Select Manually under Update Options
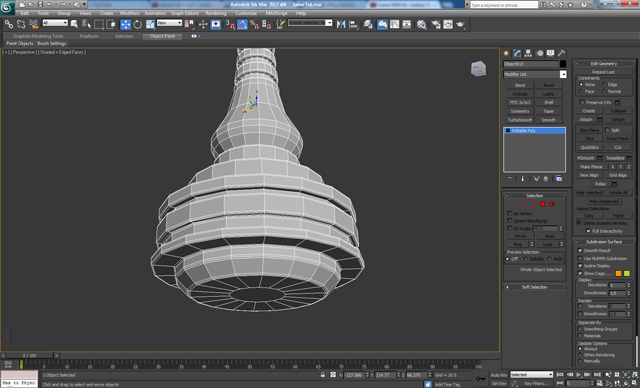 point(580,361)
